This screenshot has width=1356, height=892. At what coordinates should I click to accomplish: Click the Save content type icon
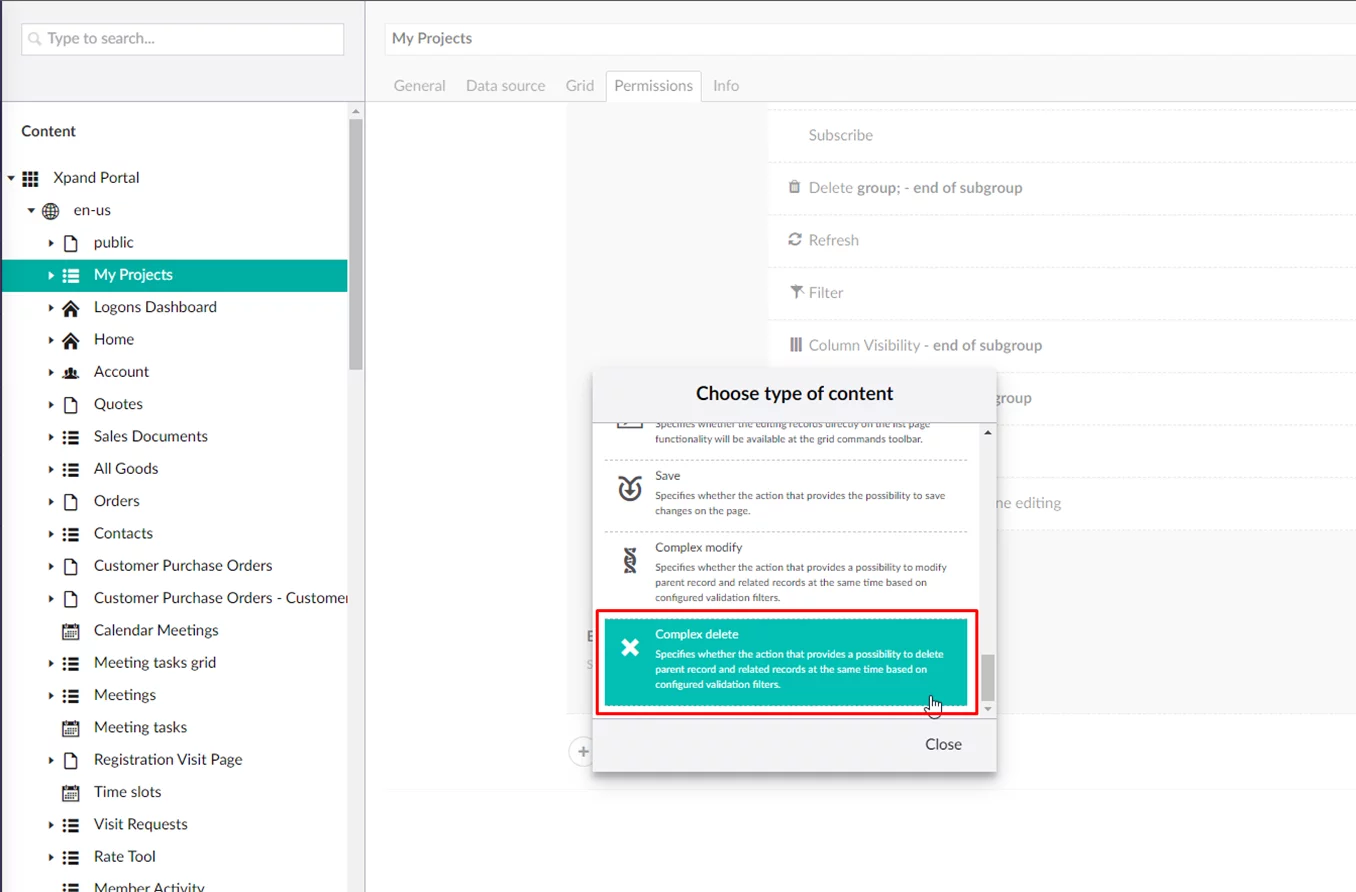coord(629,489)
